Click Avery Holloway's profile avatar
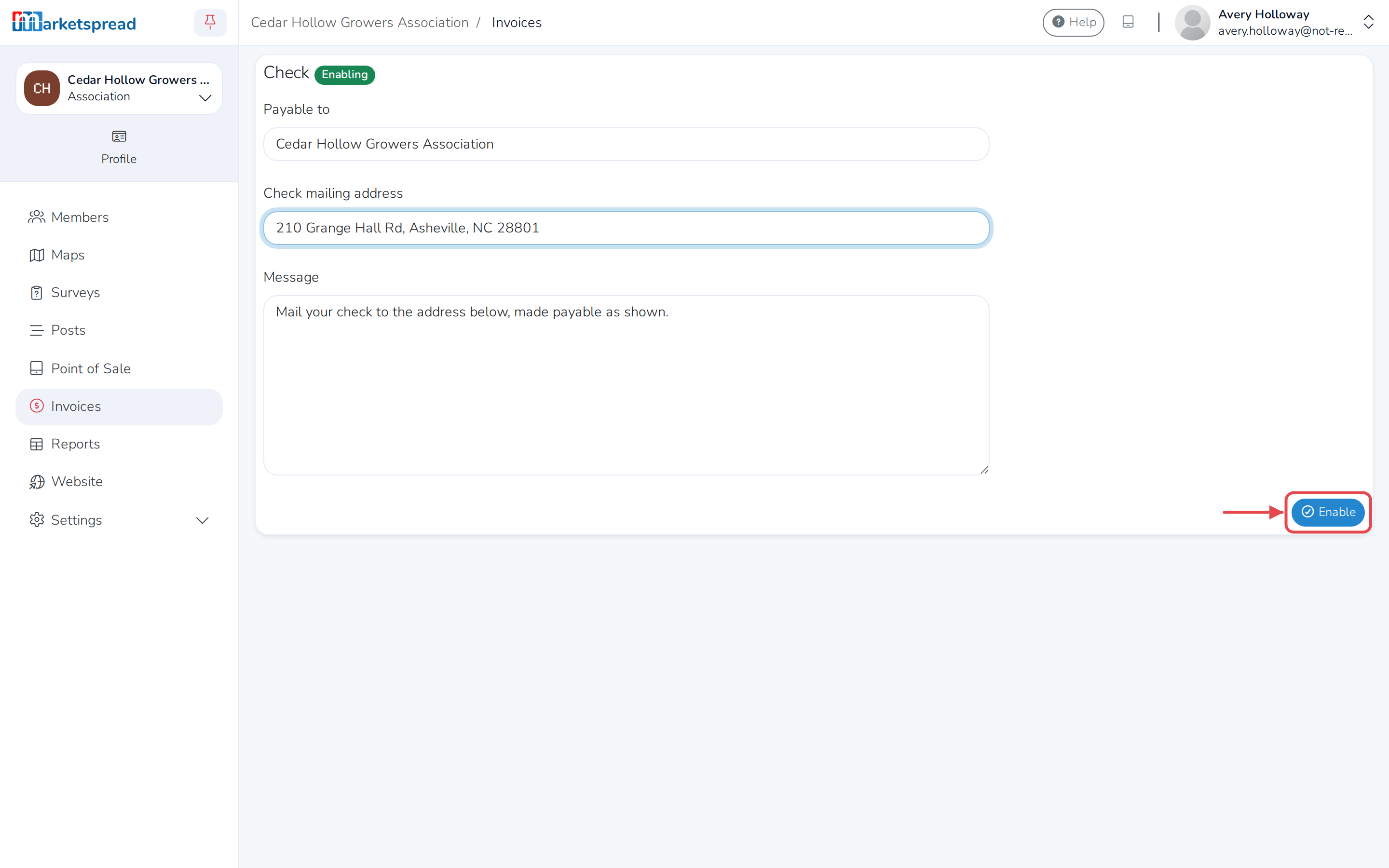Image resolution: width=1389 pixels, height=868 pixels. [x=1193, y=22]
